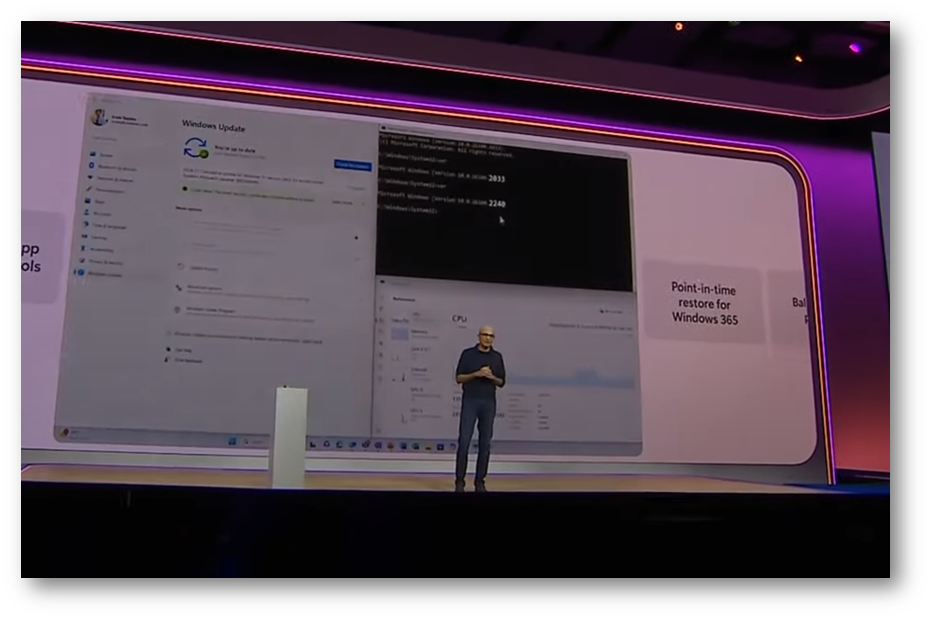Open Accessibility in the Settings sidebar
The width and height of the screenshot is (932, 620).
(98, 249)
